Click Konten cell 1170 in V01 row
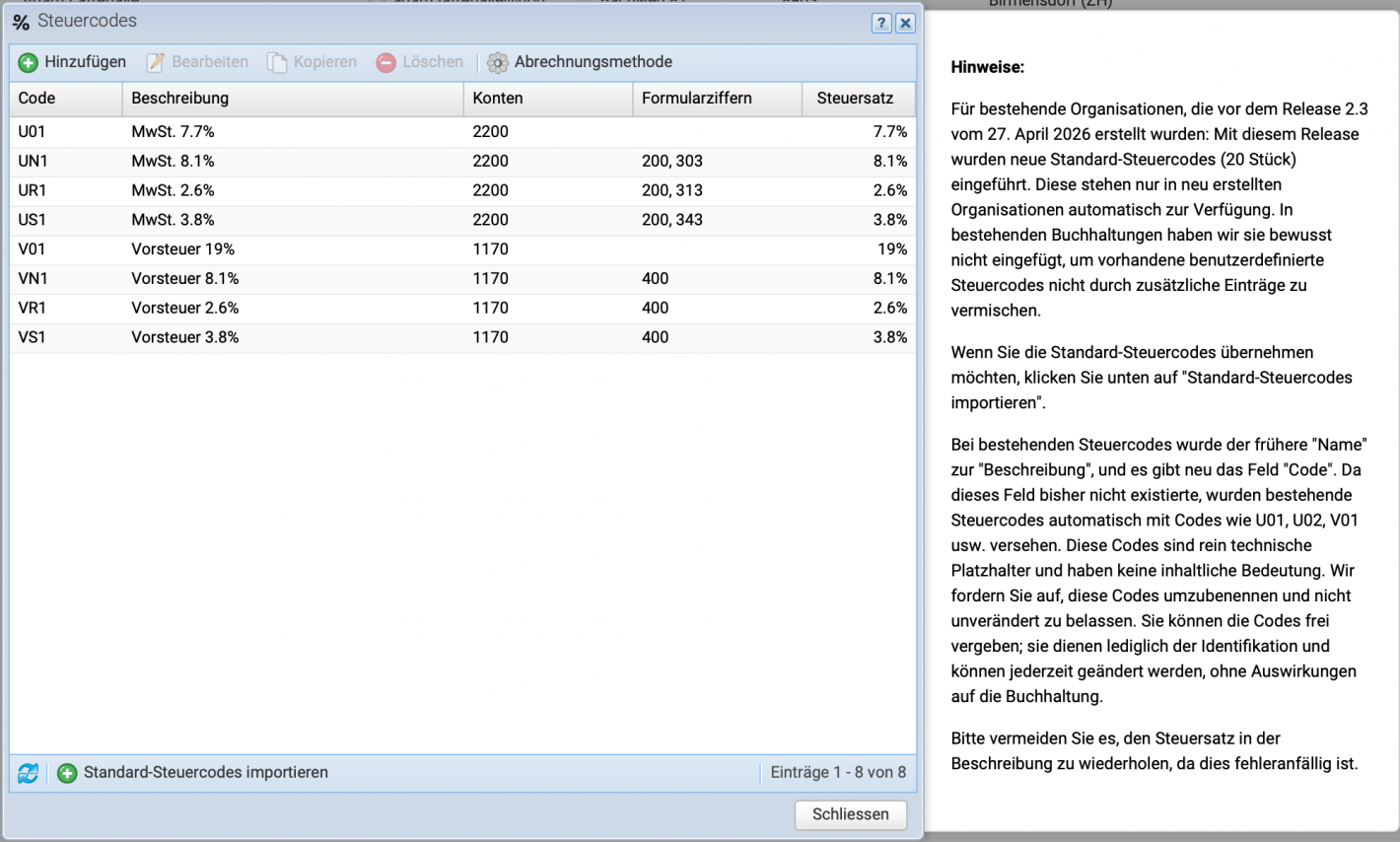This screenshot has height=842, width=1400. 490,249
